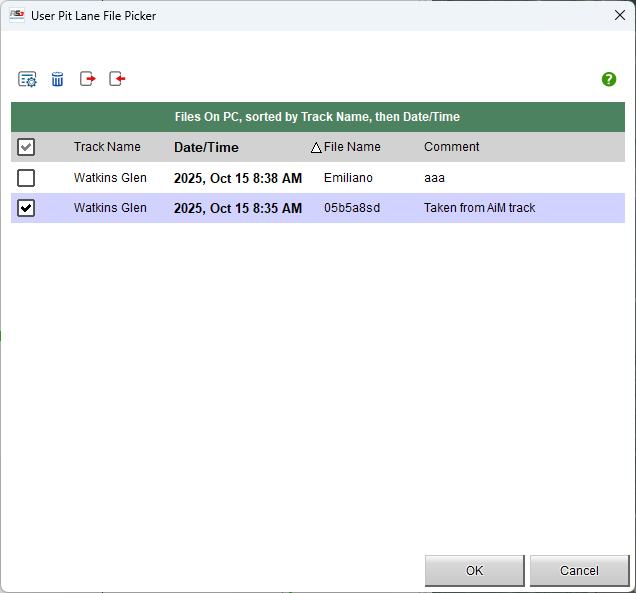The width and height of the screenshot is (636, 593).
Task: Sort the list by Track Name column
Action: click(x=107, y=147)
